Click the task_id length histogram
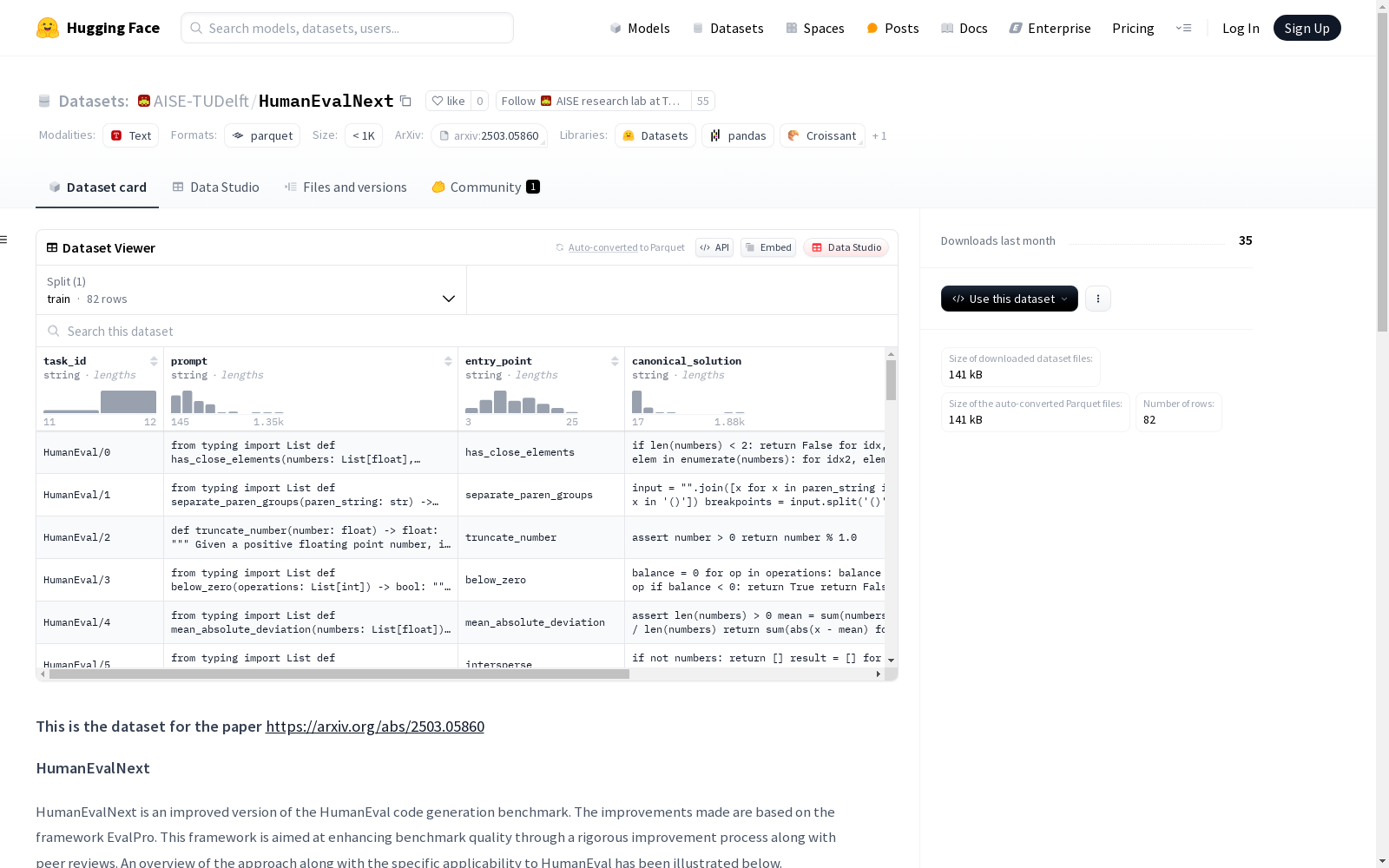This screenshot has width=1389, height=868. pyautogui.click(x=100, y=401)
